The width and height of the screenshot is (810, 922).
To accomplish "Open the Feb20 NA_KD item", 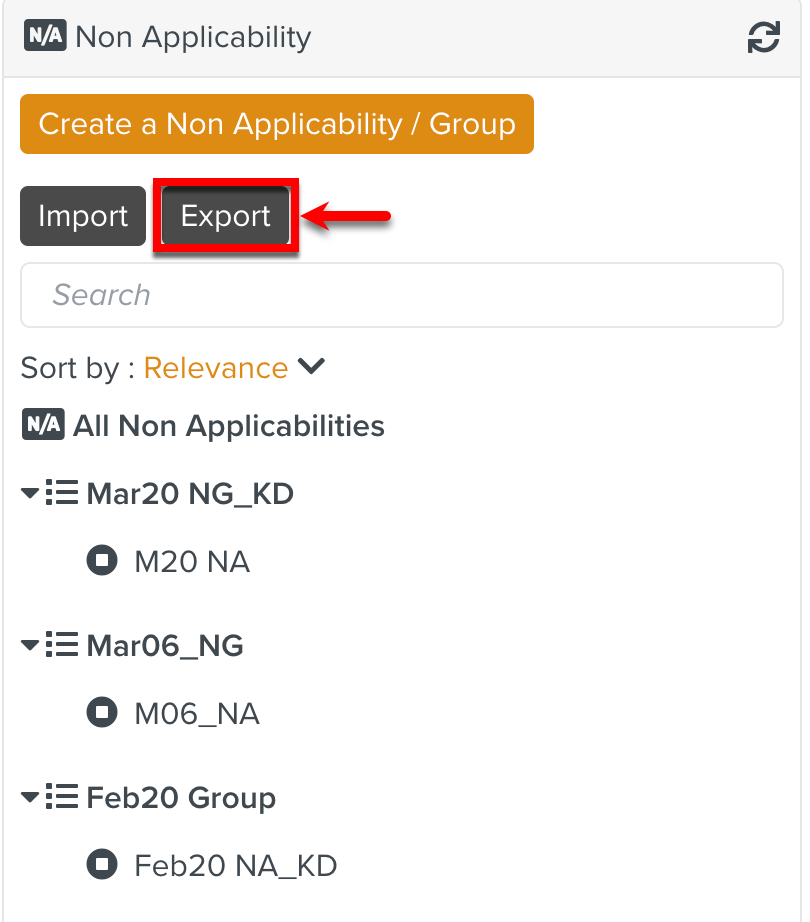I will click(236, 866).
